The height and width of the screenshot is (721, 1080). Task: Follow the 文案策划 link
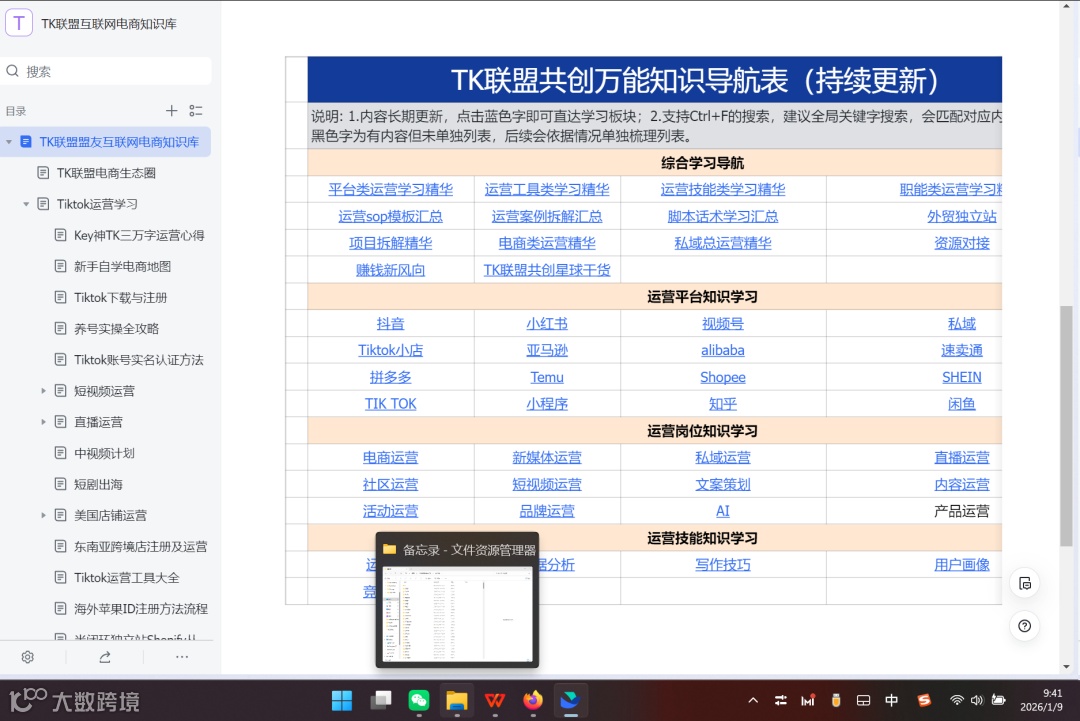coord(723,485)
